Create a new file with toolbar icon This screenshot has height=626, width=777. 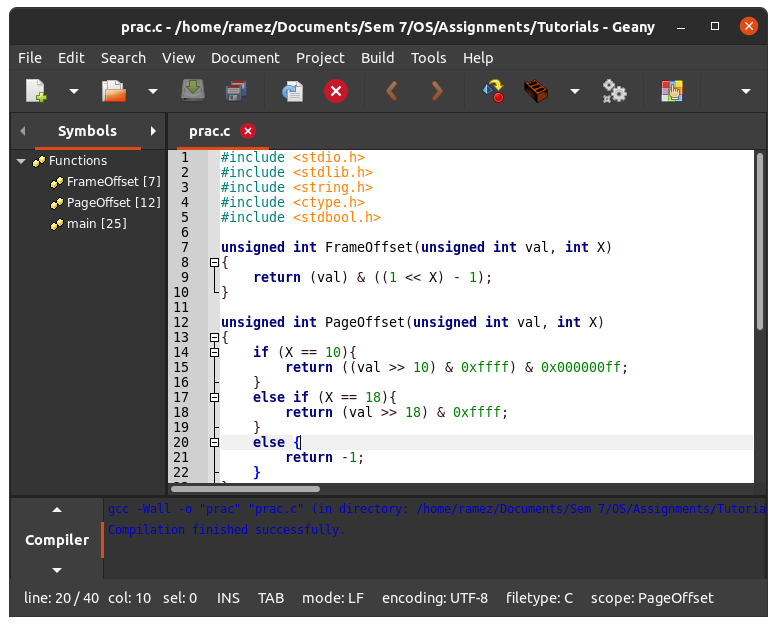tap(35, 92)
